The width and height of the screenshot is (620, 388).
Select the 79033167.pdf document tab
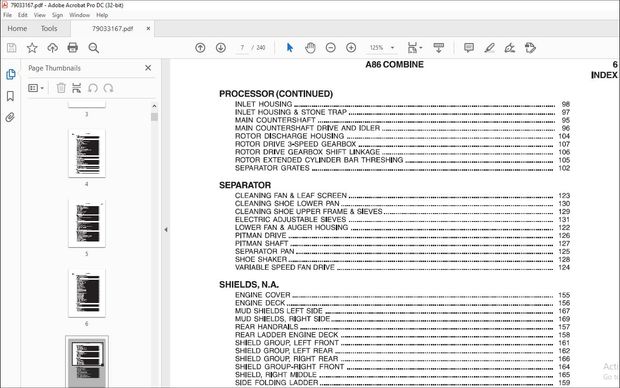click(112, 28)
